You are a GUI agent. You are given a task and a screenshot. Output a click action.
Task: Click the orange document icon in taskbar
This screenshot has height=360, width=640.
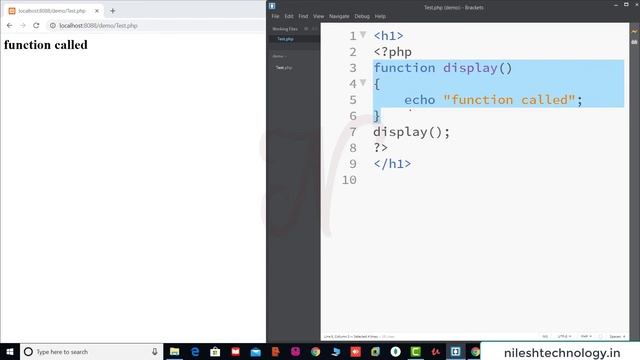276,352
